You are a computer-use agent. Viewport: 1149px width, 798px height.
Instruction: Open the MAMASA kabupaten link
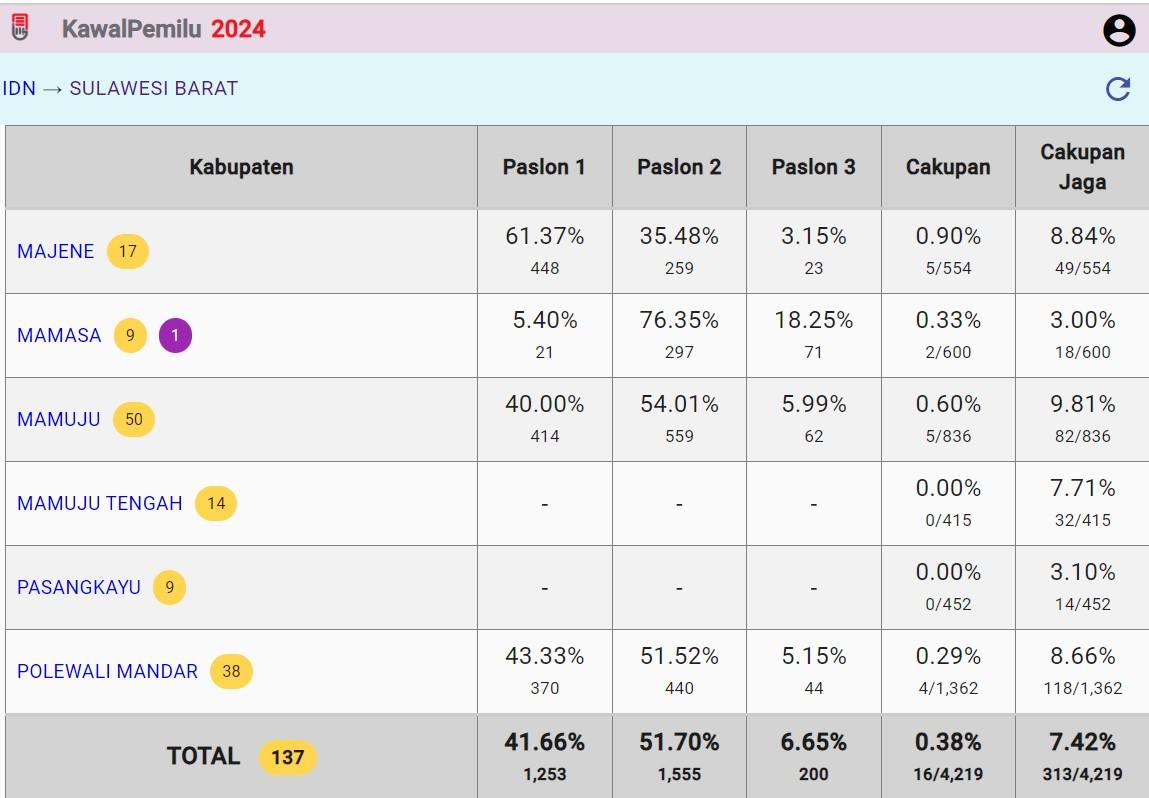(x=59, y=336)
